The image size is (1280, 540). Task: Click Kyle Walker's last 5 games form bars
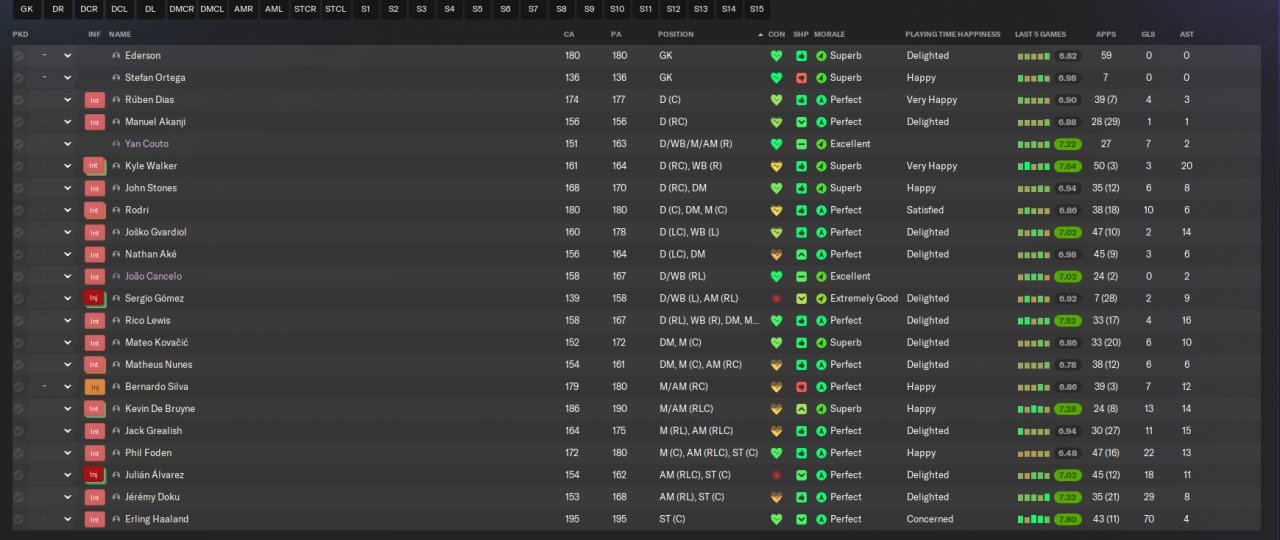pyautogui.click(x=1034, y=166)
